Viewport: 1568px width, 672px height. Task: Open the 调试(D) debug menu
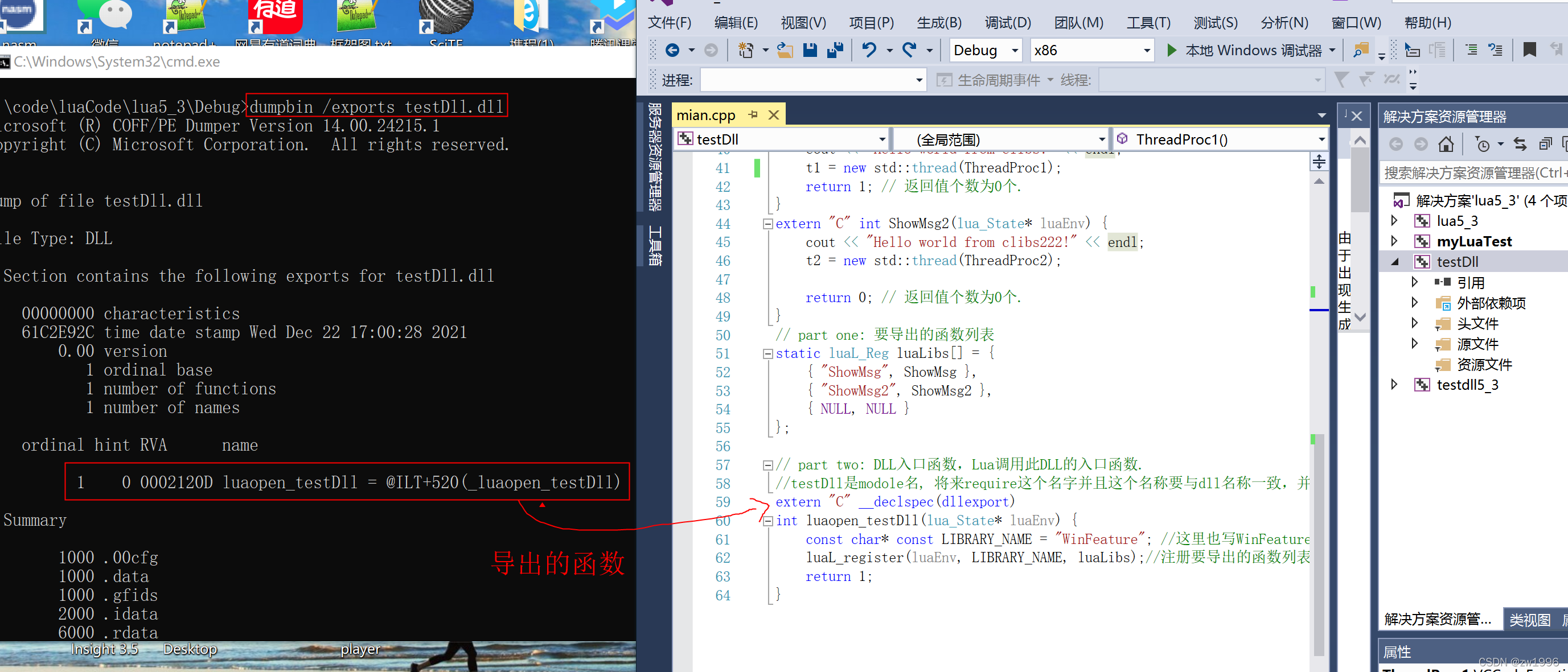point(1007,23)
